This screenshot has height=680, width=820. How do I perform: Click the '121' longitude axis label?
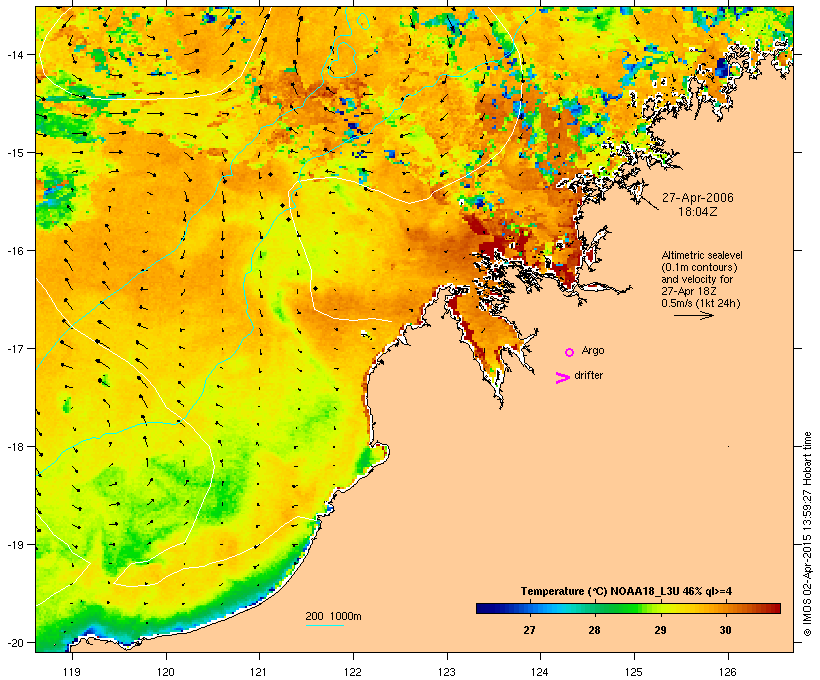tap(259, 672)
